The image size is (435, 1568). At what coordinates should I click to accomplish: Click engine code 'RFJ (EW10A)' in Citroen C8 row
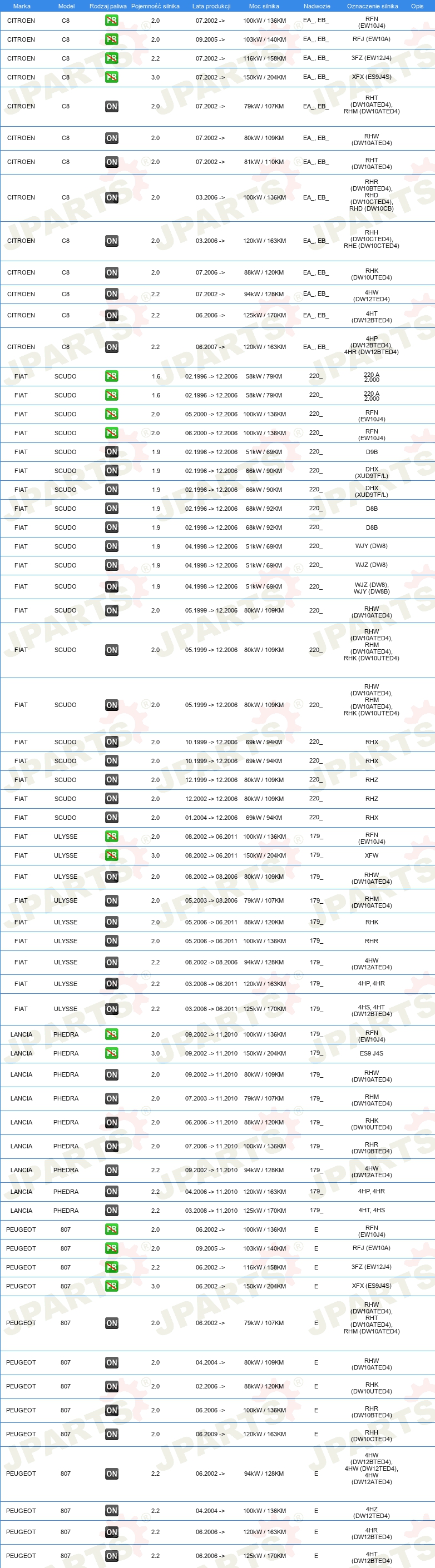coord(372,39)
